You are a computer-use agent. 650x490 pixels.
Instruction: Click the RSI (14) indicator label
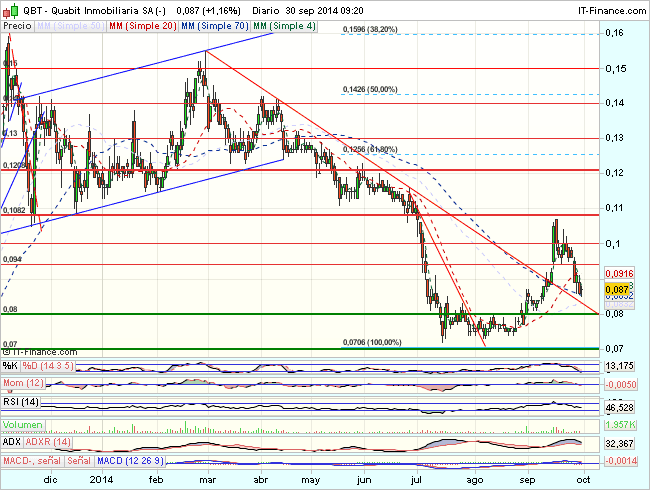21,402
